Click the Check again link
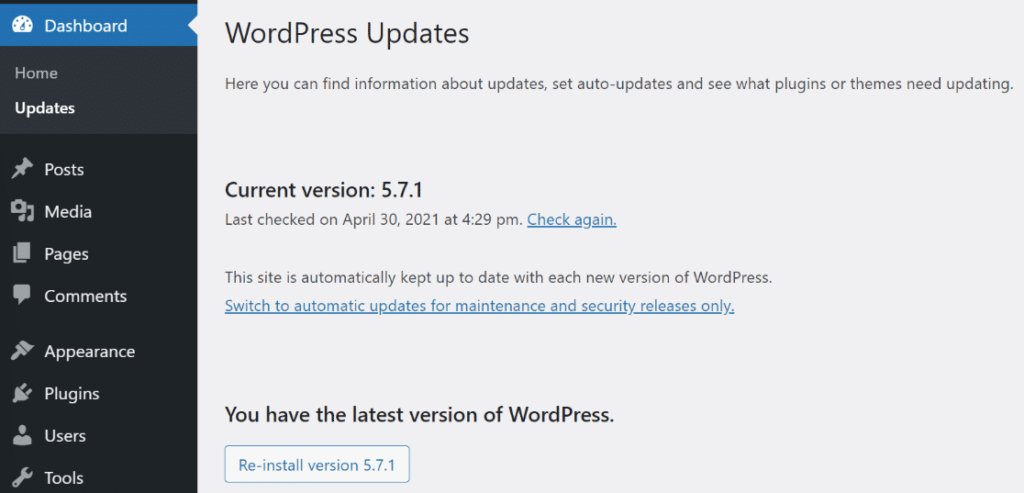Screen dimensions: 1024x493 (572, 220)
